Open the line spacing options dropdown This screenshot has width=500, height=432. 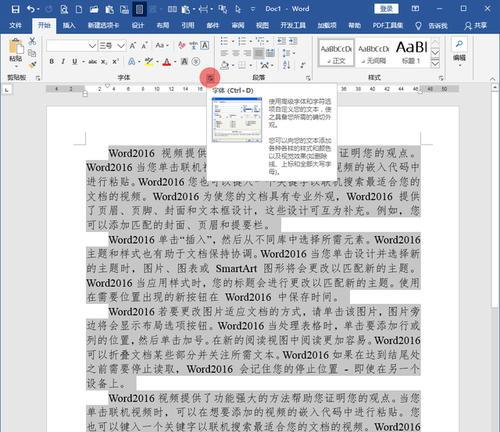288,53
